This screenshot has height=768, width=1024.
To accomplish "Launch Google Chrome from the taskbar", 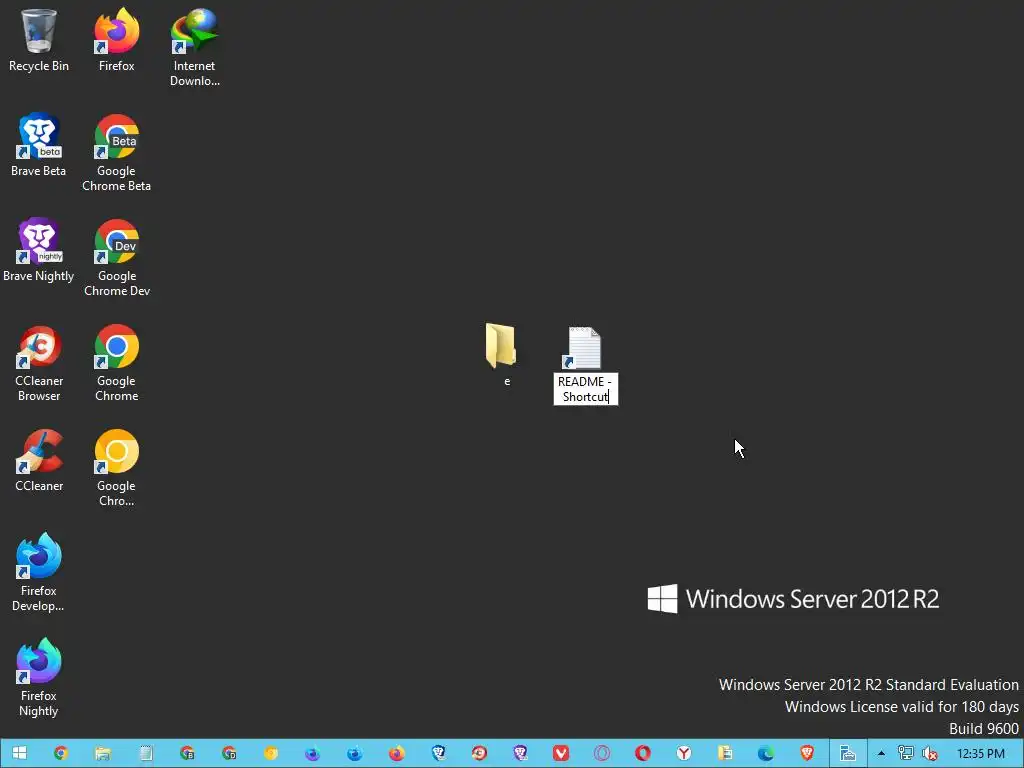I will tap(61, 754).
